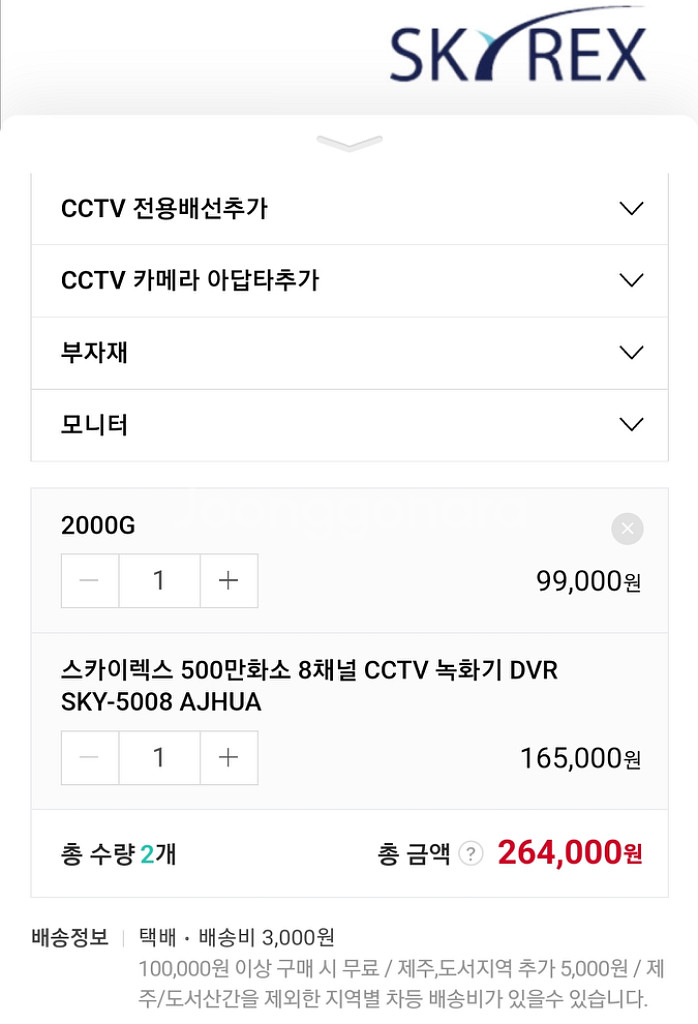Expand the CCTV 전용배선추가 option
The height and width of the screenshot is (1024, 698).
349,209
